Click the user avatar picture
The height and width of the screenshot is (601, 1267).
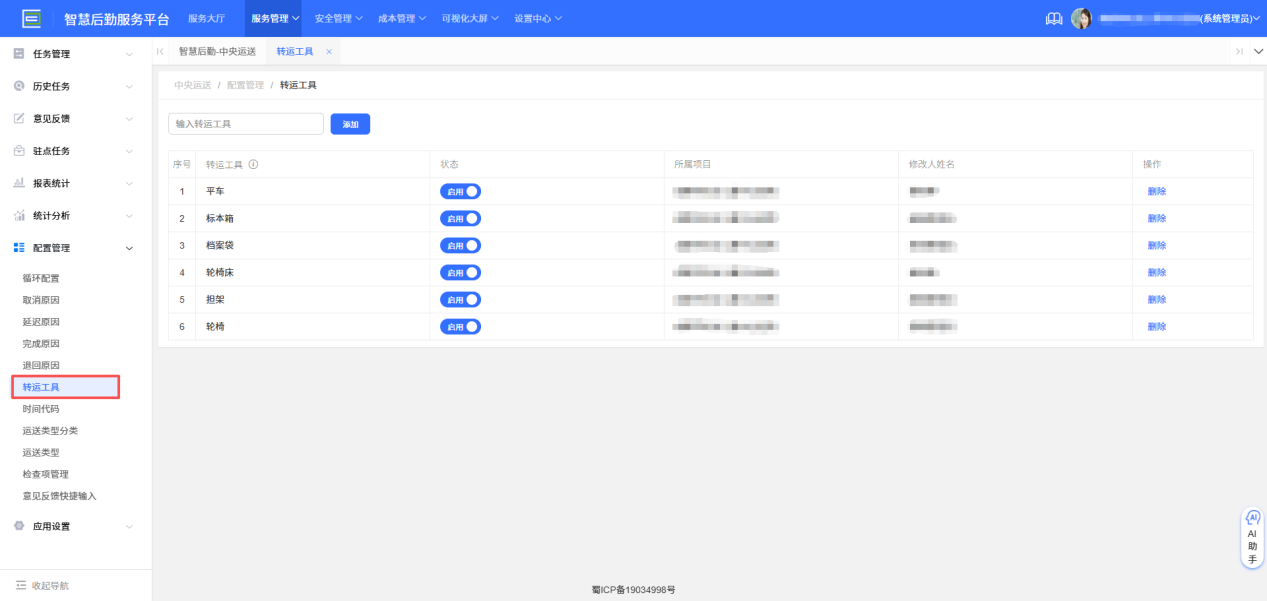click(x=1081, y=19)
